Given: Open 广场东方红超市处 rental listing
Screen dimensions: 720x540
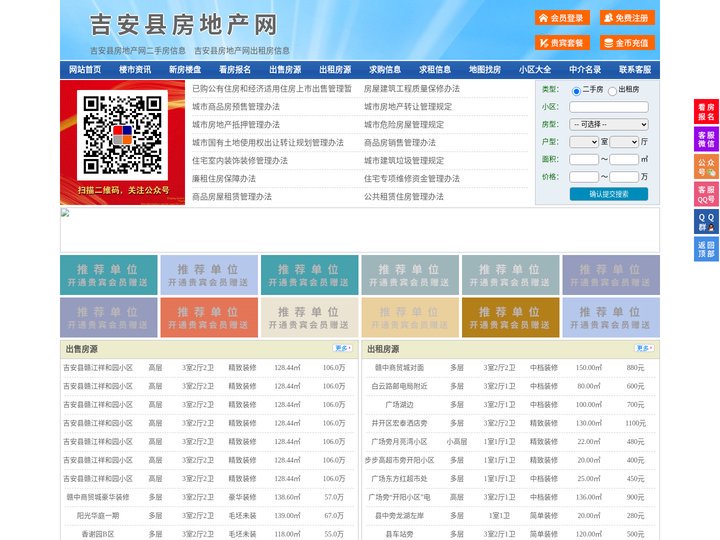Looking at the screenshot, I should coord(399,478).
